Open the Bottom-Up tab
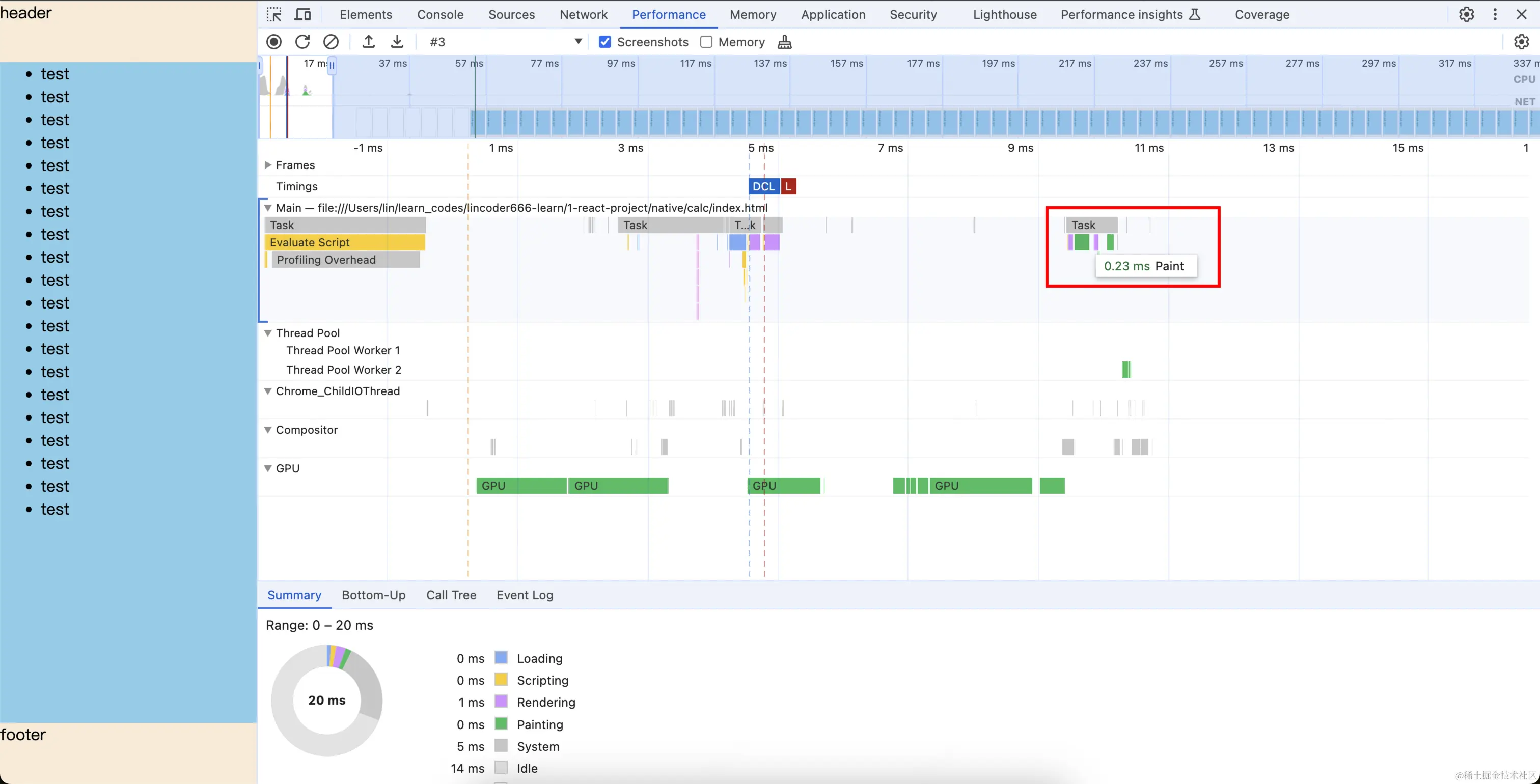This screenshot has height=784, width=1540. (x=373, y=595)
